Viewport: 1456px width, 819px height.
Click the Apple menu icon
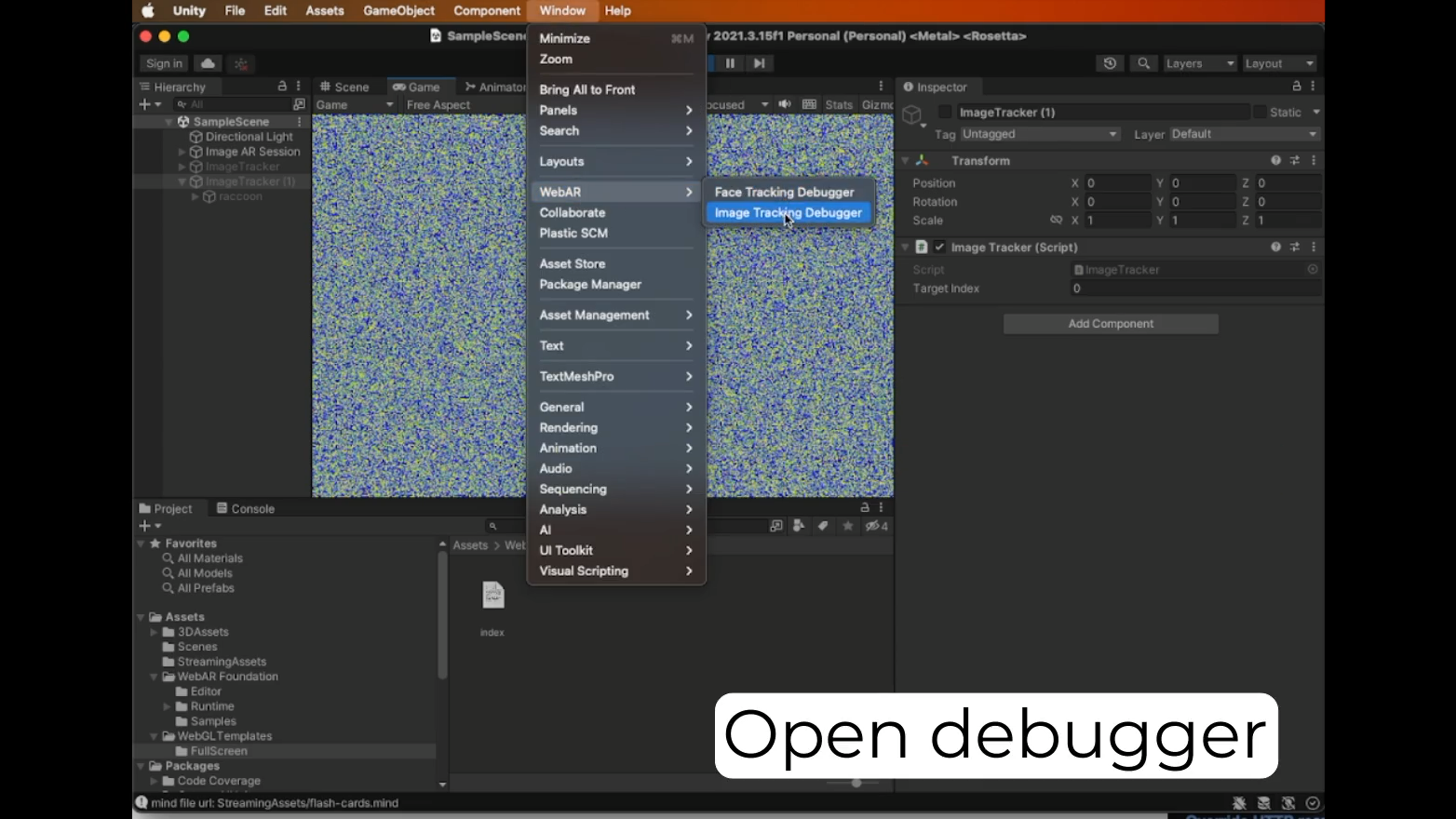[148, 11]
